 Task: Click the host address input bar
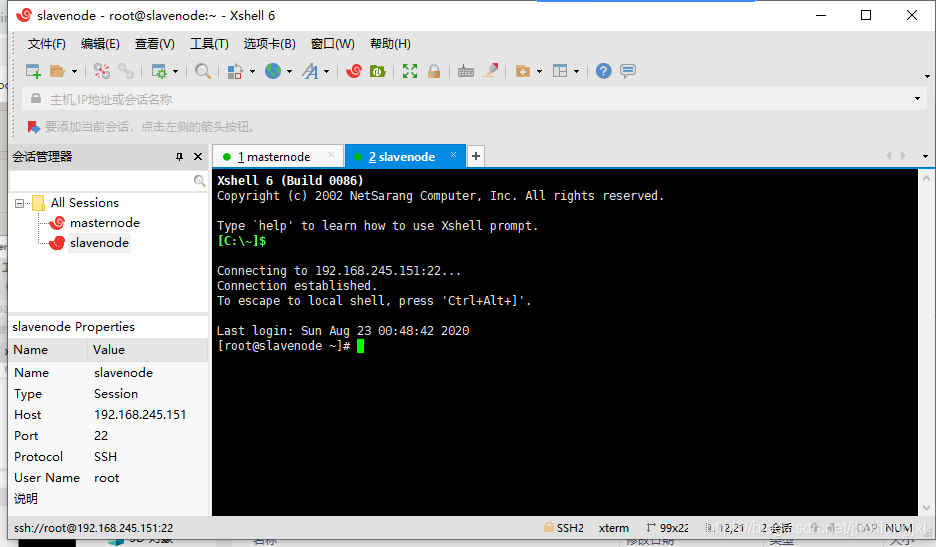point(475,99)
